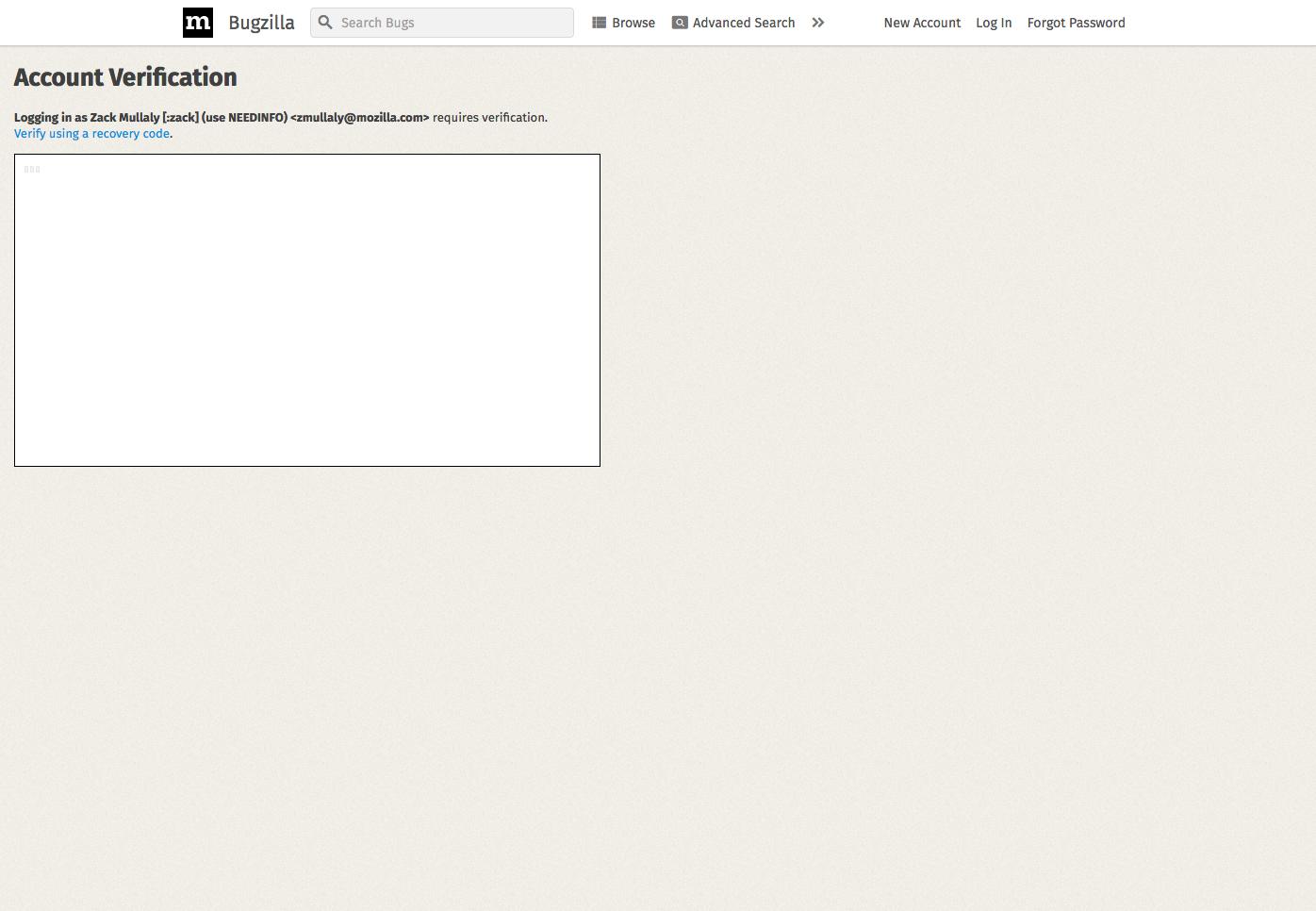Open Advanced Search from the header navigation
The height and width of the screenshot is (911, 1316).
pos(744,22)
